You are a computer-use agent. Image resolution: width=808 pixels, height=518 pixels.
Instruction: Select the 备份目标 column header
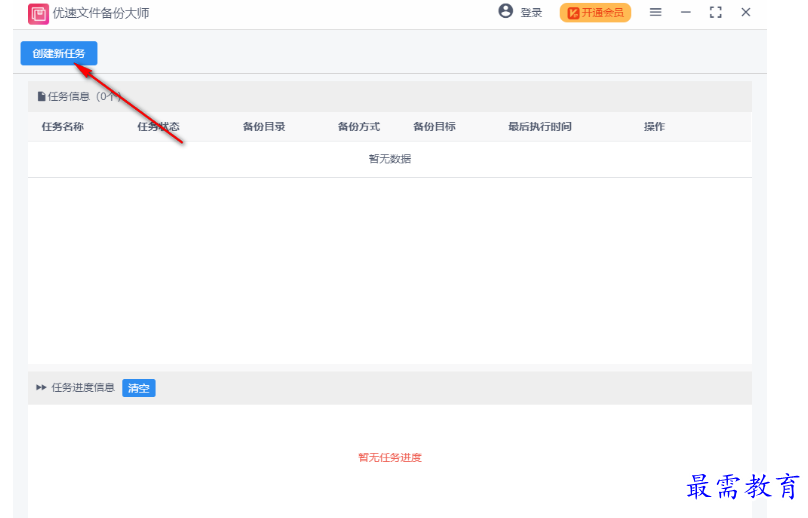coord(434,127)
